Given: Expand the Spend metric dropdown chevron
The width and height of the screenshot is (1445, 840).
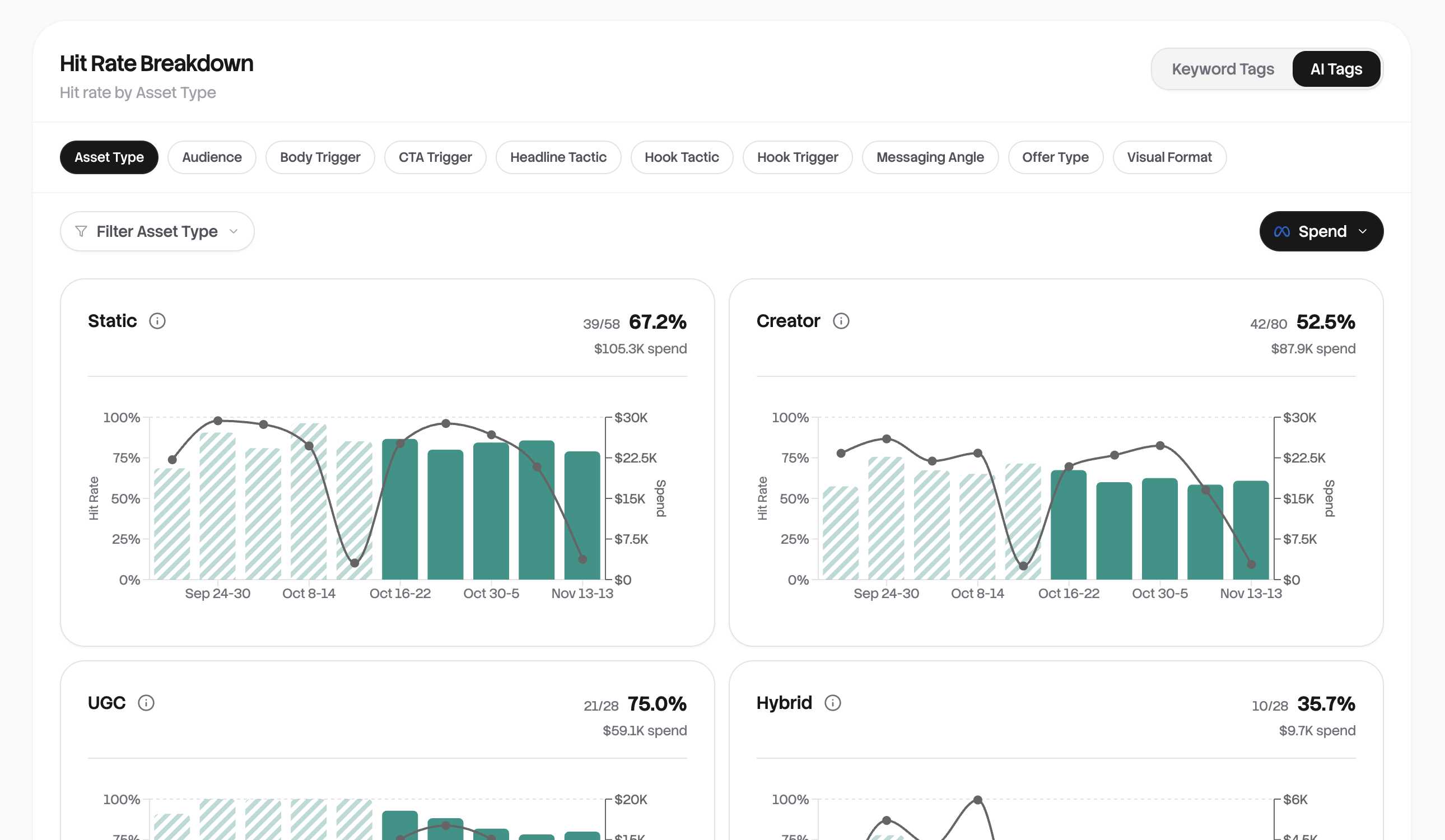Looking at the screenshot, I should click(x=1363, y=232).
